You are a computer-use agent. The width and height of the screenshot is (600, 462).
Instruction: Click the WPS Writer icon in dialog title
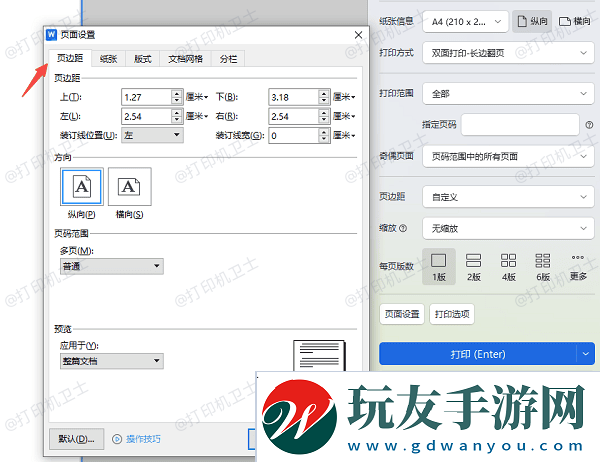[x=51, y=35]
